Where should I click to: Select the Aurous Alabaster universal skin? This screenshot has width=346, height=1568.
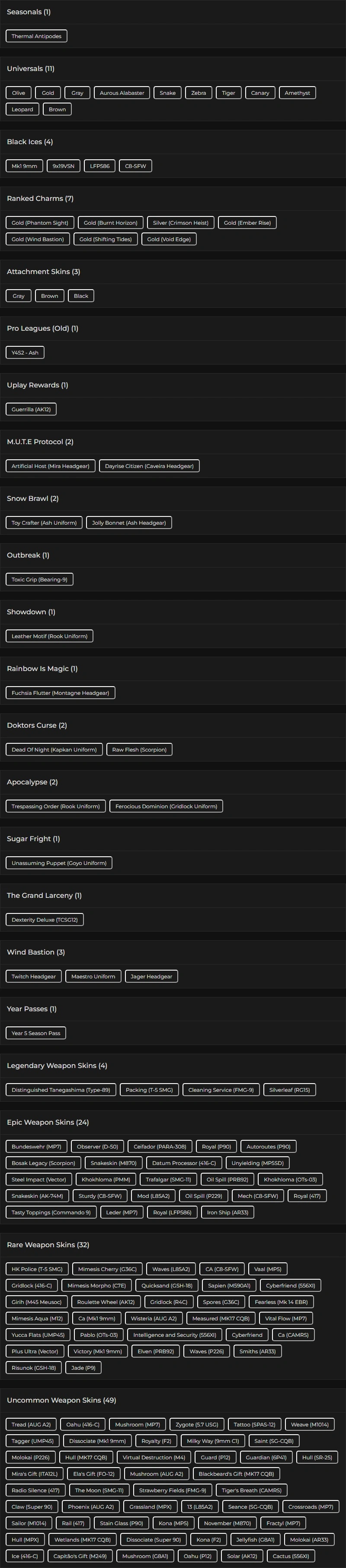pos(122,93)
